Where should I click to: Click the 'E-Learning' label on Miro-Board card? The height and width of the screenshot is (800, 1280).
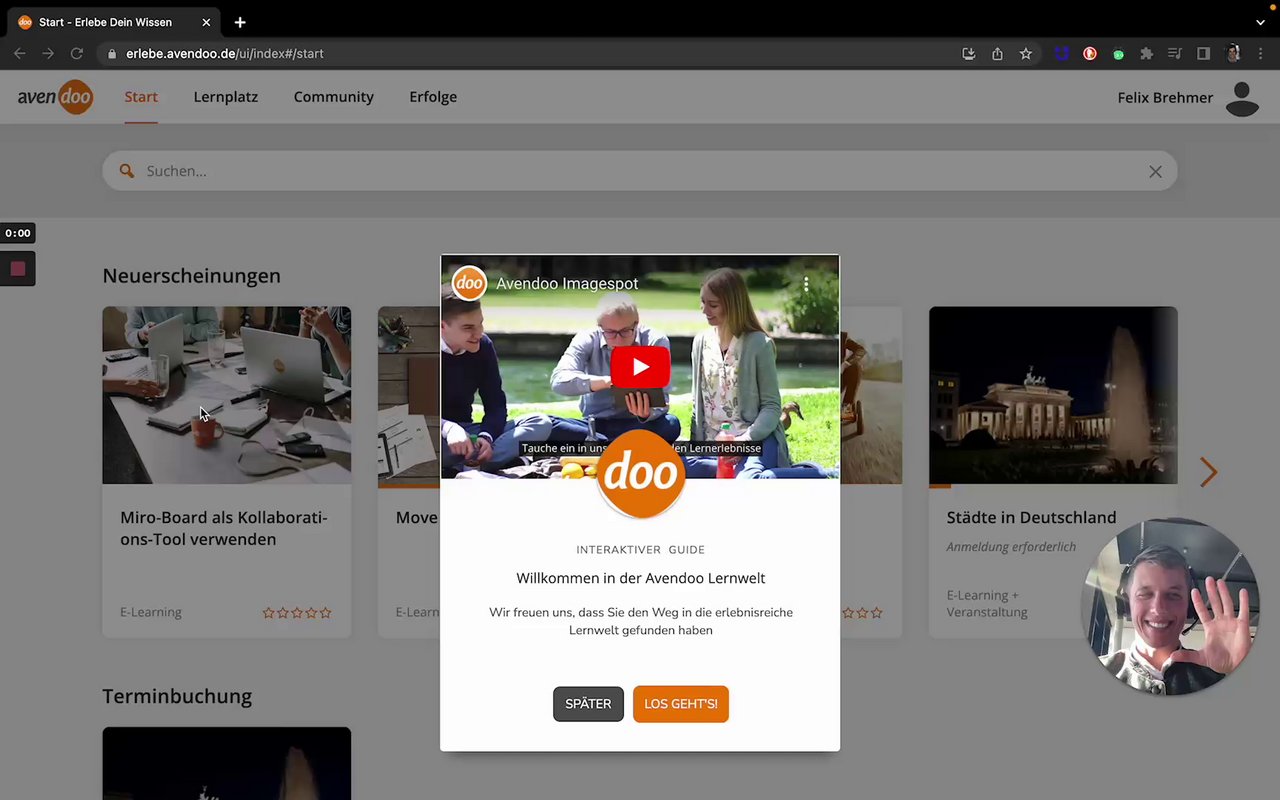click(151, 612)
